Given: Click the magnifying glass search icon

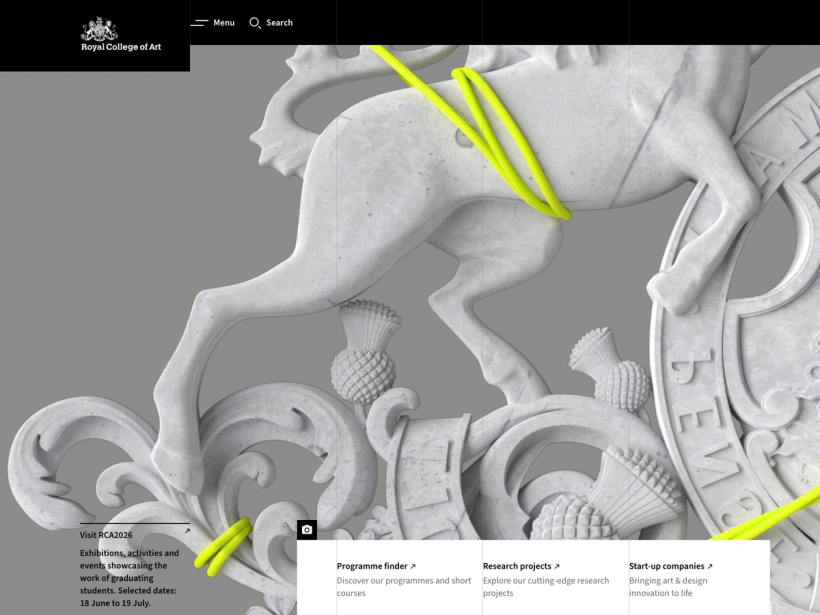Looking at the screenshot, I should click(x=255, y=23).
